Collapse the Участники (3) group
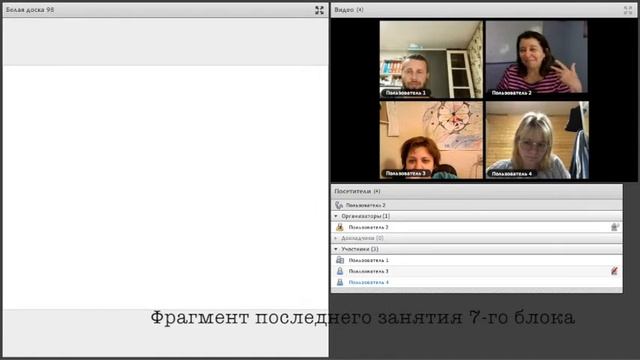Image resolution: width=640 pixels, height=360 pixels. point(336,249)
